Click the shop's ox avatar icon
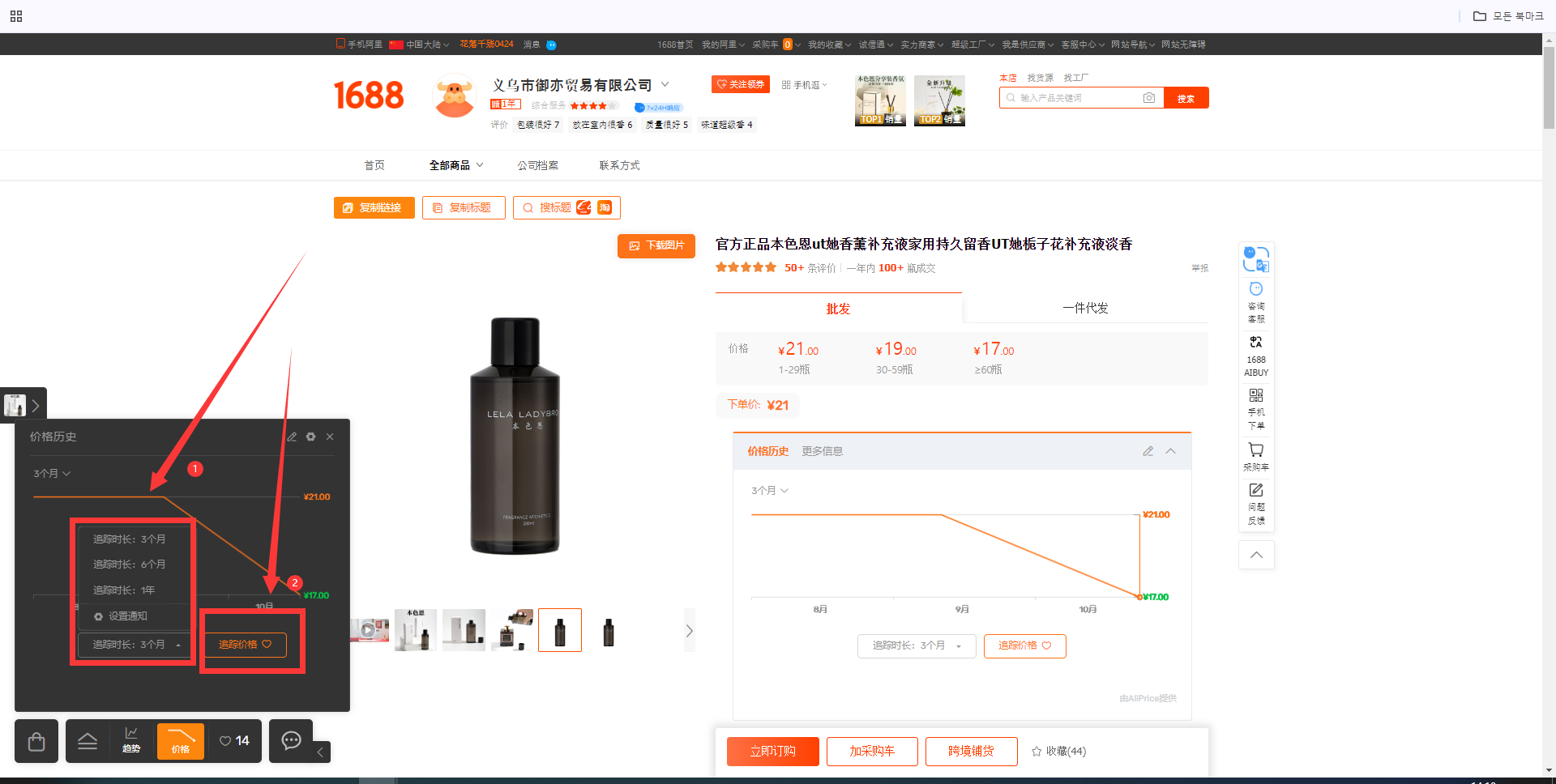 [455, 96]
